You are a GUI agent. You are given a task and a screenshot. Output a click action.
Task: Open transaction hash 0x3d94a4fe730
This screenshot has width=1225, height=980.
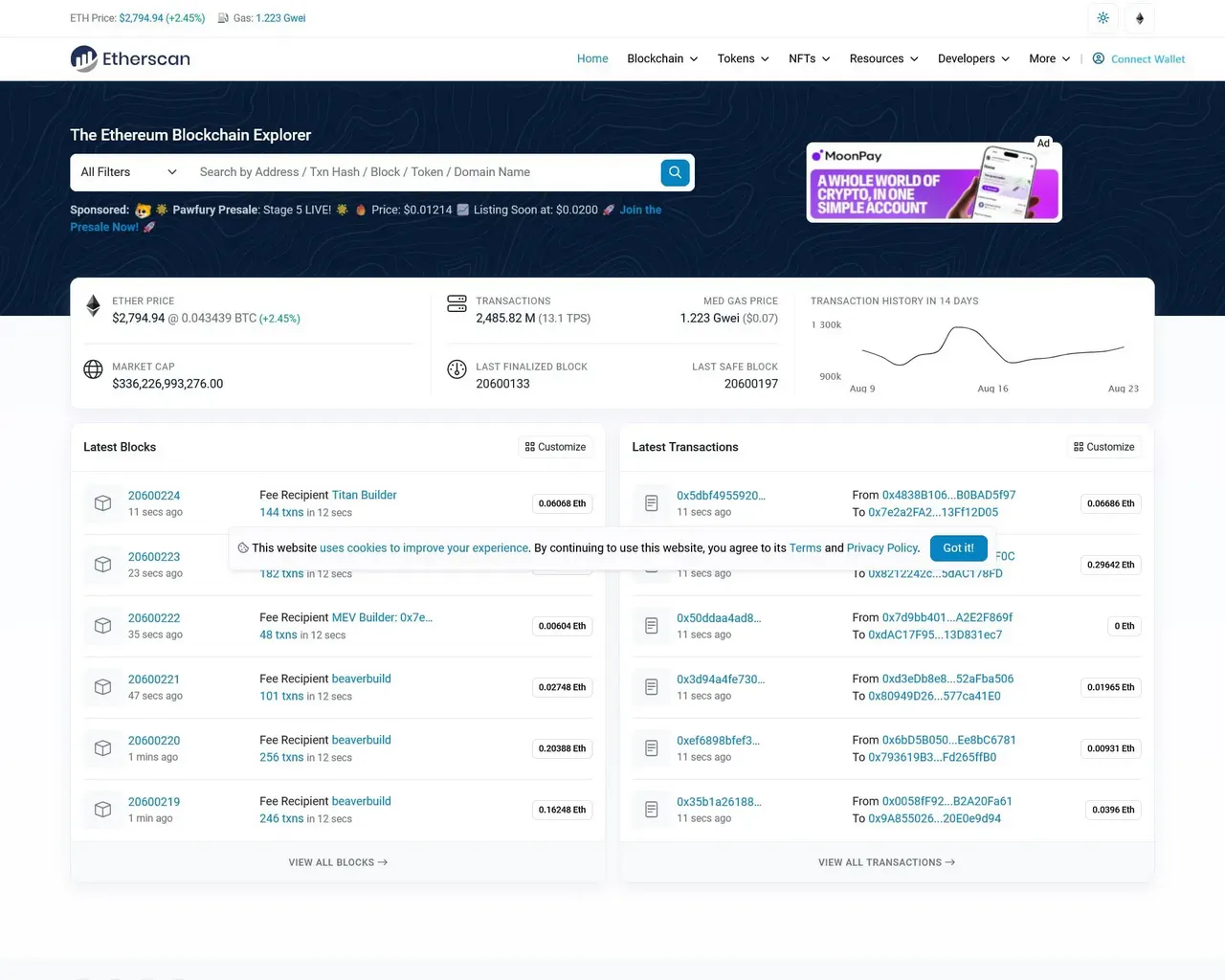[721, 679]
